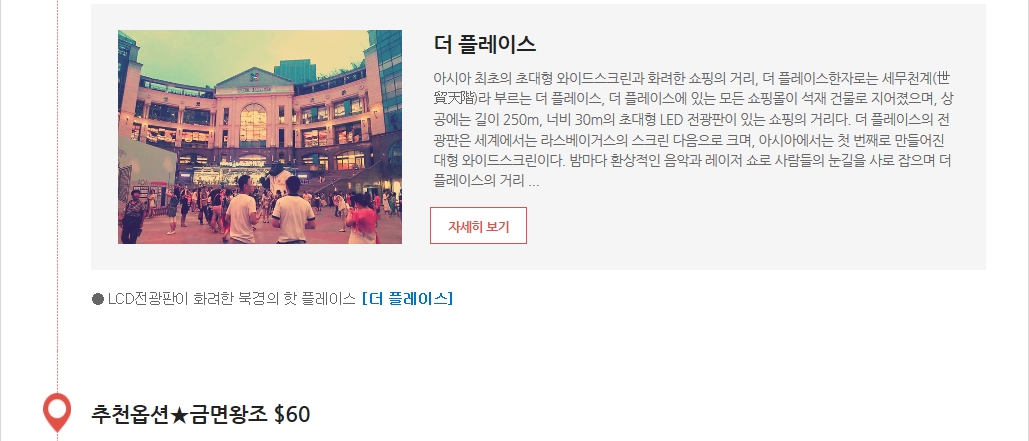Viewport: 1029px width, 441px height.
Task: Click the arched window on the building photo
Action: tap(253, 125)
